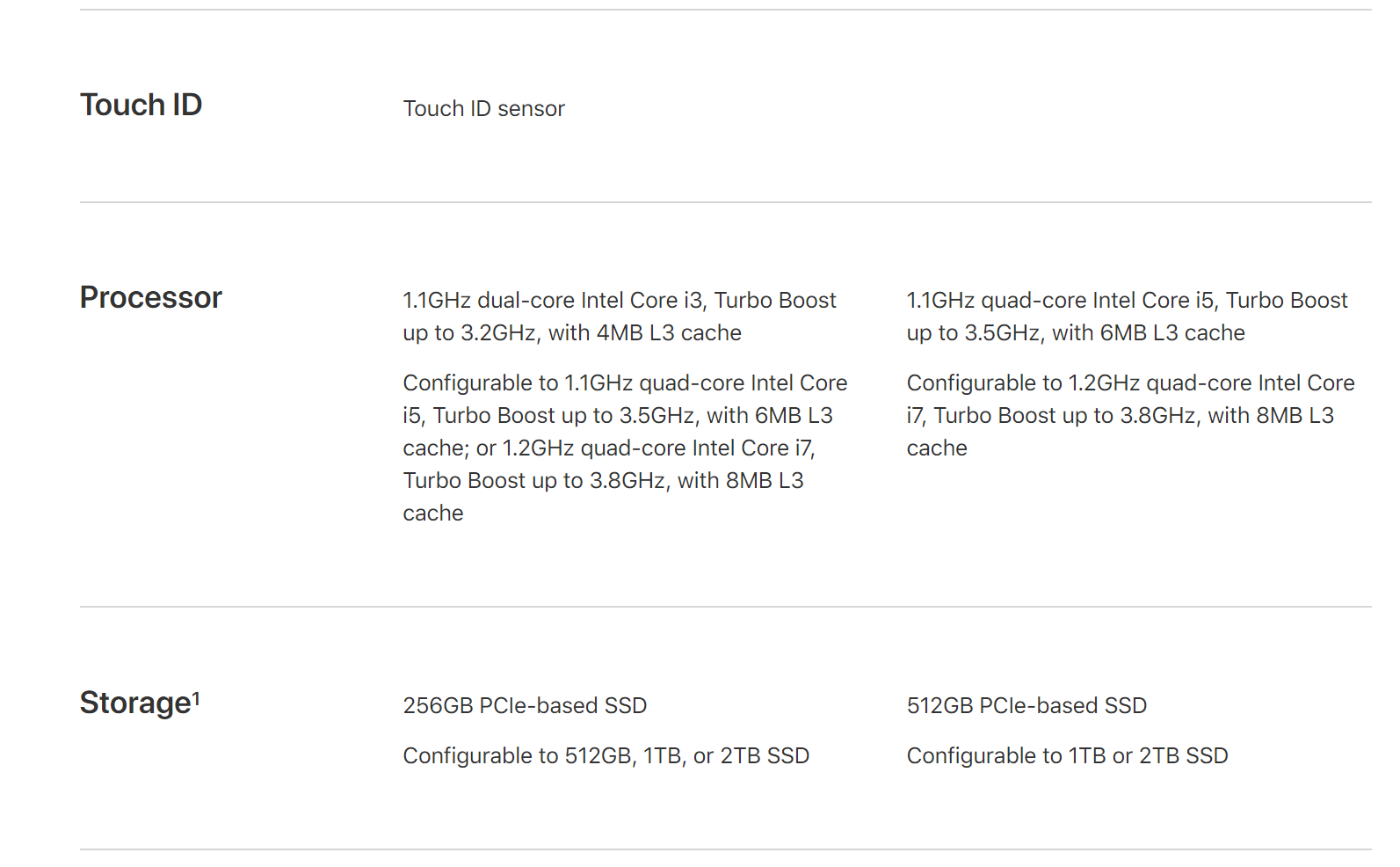Click the divider line between Processor and Storage
This screenshot has height=867, width=1400.
pyautogui.click(x=725, y=607)
